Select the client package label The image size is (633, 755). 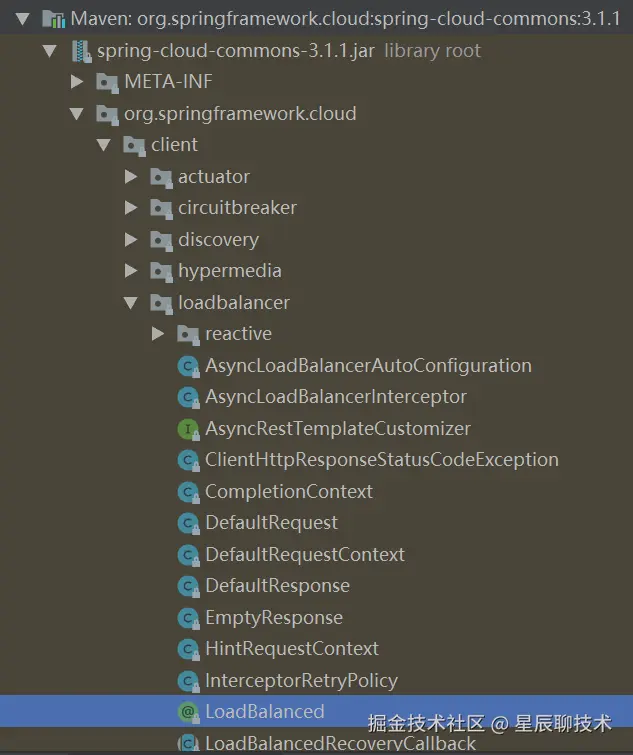pos(174,145)
